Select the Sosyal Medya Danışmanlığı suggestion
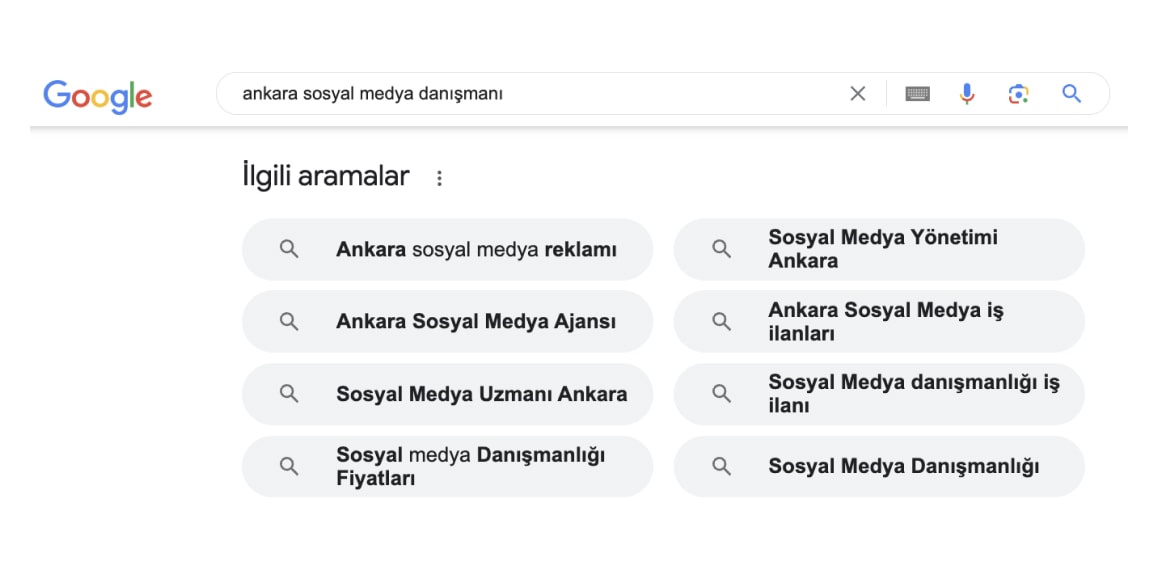 coord(879,466)
